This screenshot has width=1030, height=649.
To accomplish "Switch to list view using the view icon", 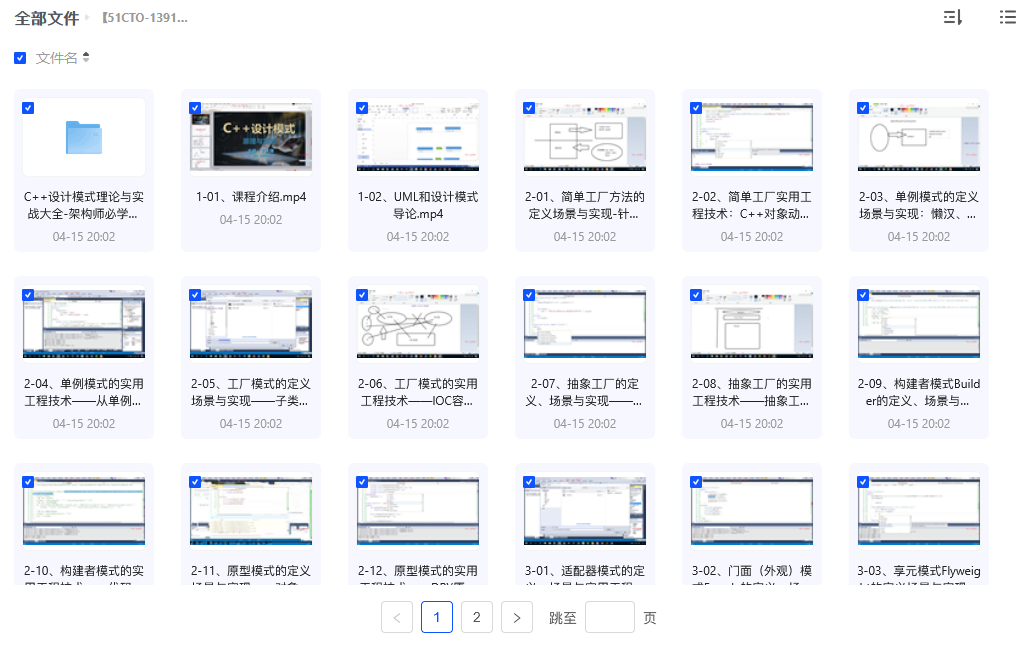I will pos(1007,17).
